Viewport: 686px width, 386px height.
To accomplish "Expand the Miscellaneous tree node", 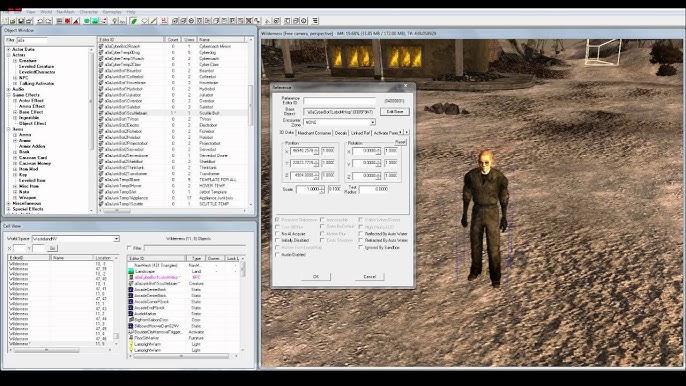I will 9,204.
